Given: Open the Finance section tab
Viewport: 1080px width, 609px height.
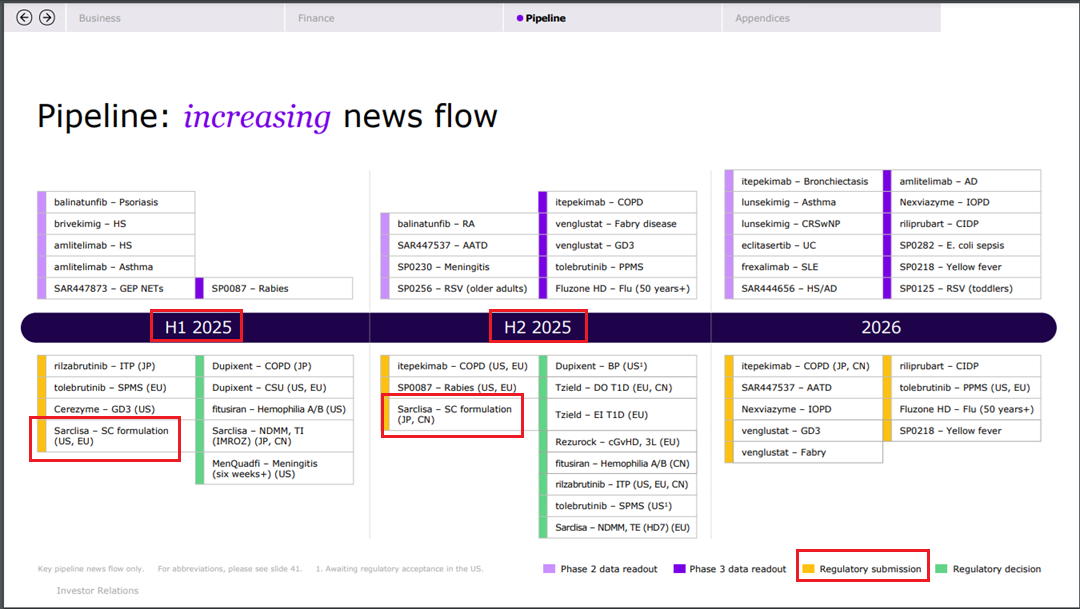Looking at the screenshot, I should point(394,18).
